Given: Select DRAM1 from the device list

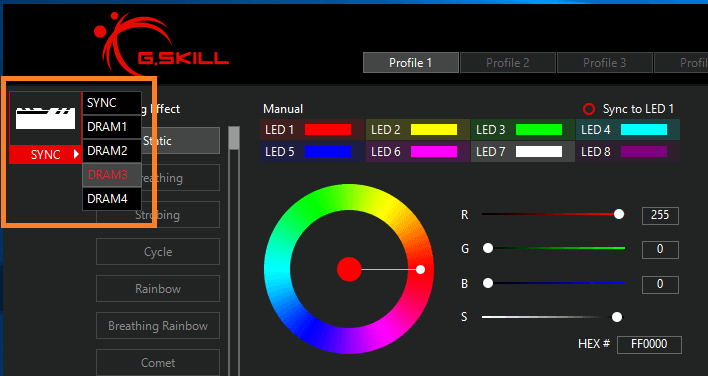Looking at the screenshot, I should [112, 127].
